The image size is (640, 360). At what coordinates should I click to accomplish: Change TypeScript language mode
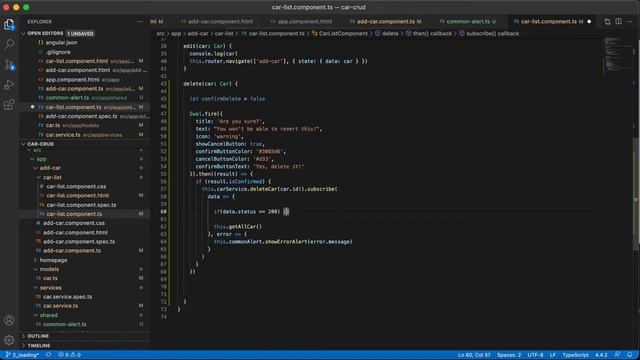[576, 355]
